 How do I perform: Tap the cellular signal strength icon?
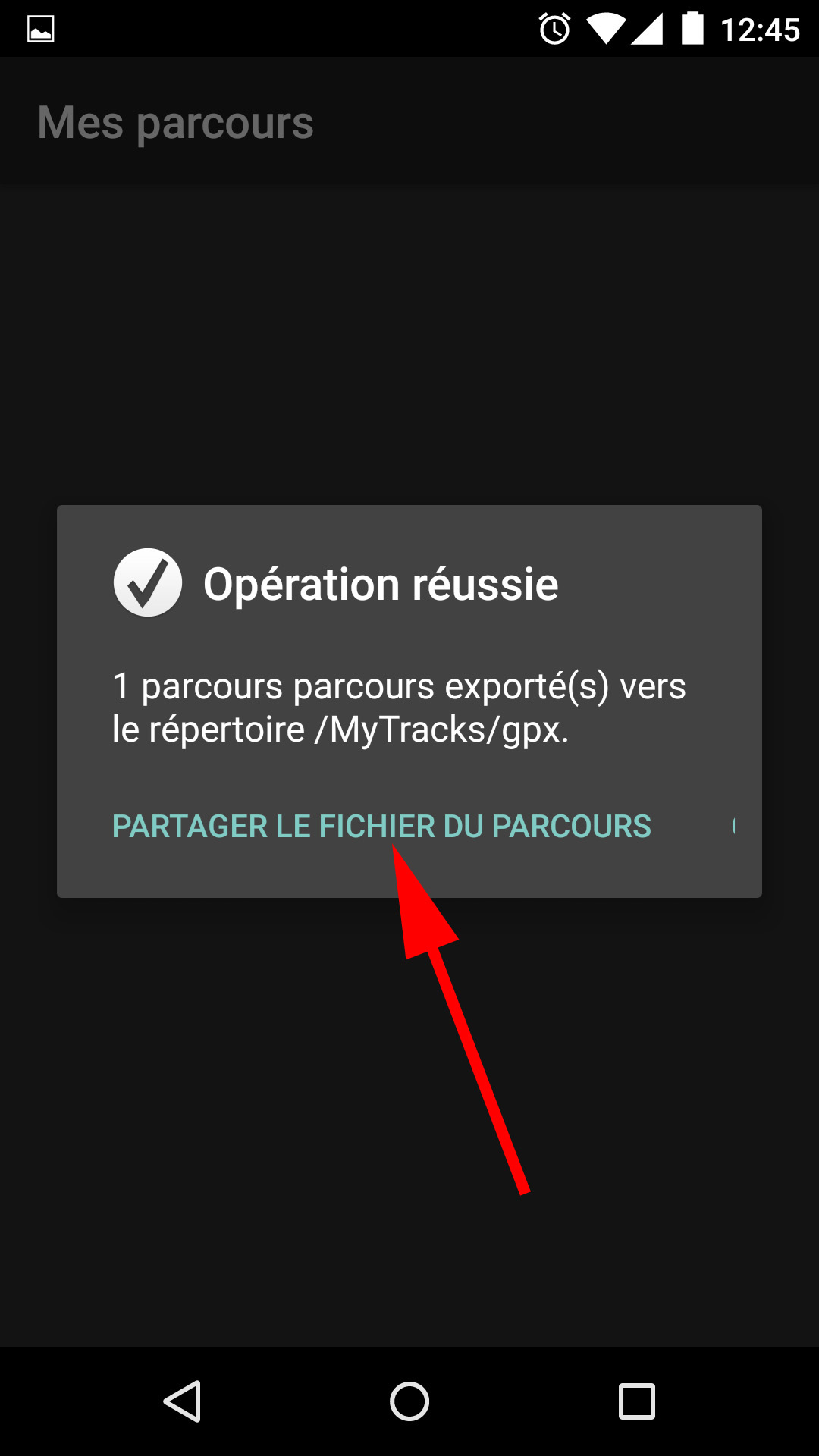(648, 29)
